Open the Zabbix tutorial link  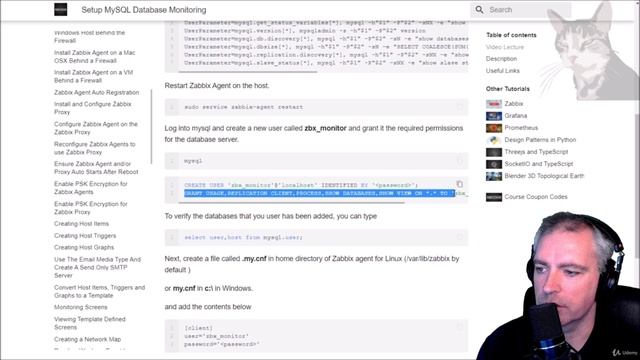[513, 104]
